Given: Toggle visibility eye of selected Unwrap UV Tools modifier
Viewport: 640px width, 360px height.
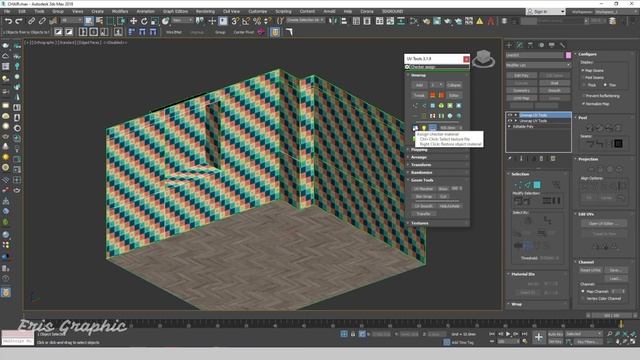Looking at the screenshot, I should (509, 115).
